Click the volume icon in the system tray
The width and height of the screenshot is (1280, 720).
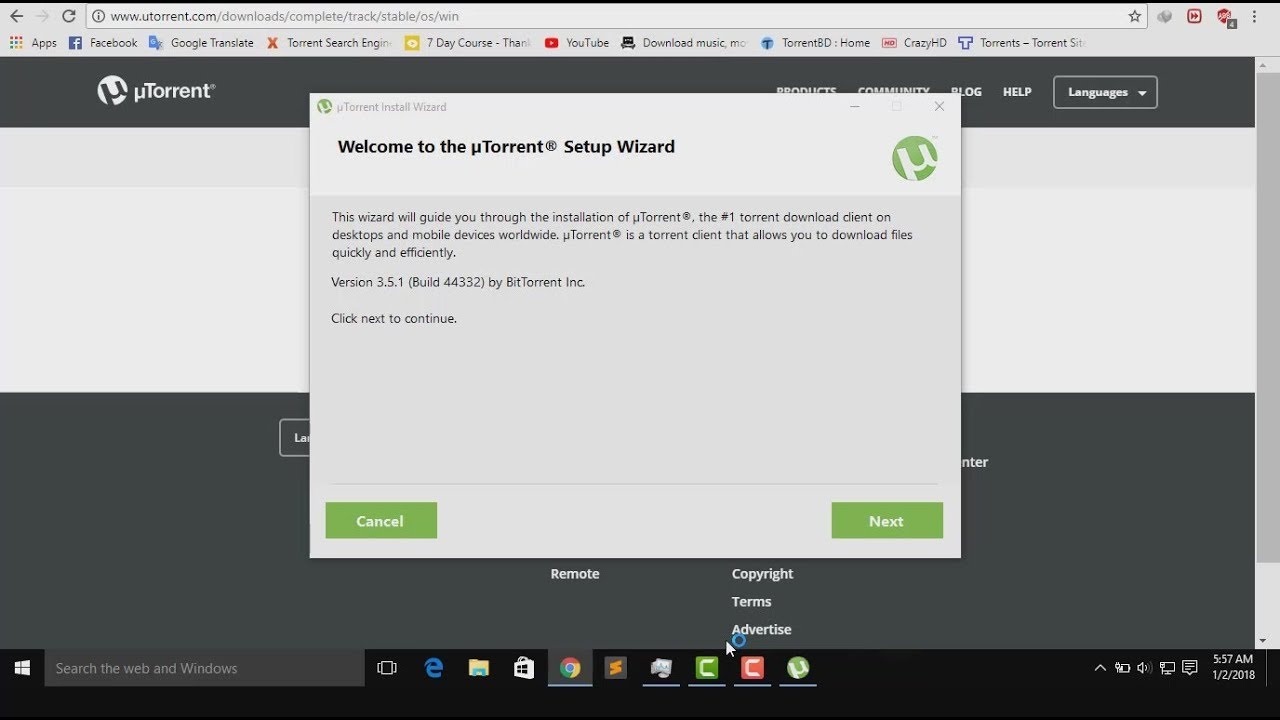point(1144,668)
